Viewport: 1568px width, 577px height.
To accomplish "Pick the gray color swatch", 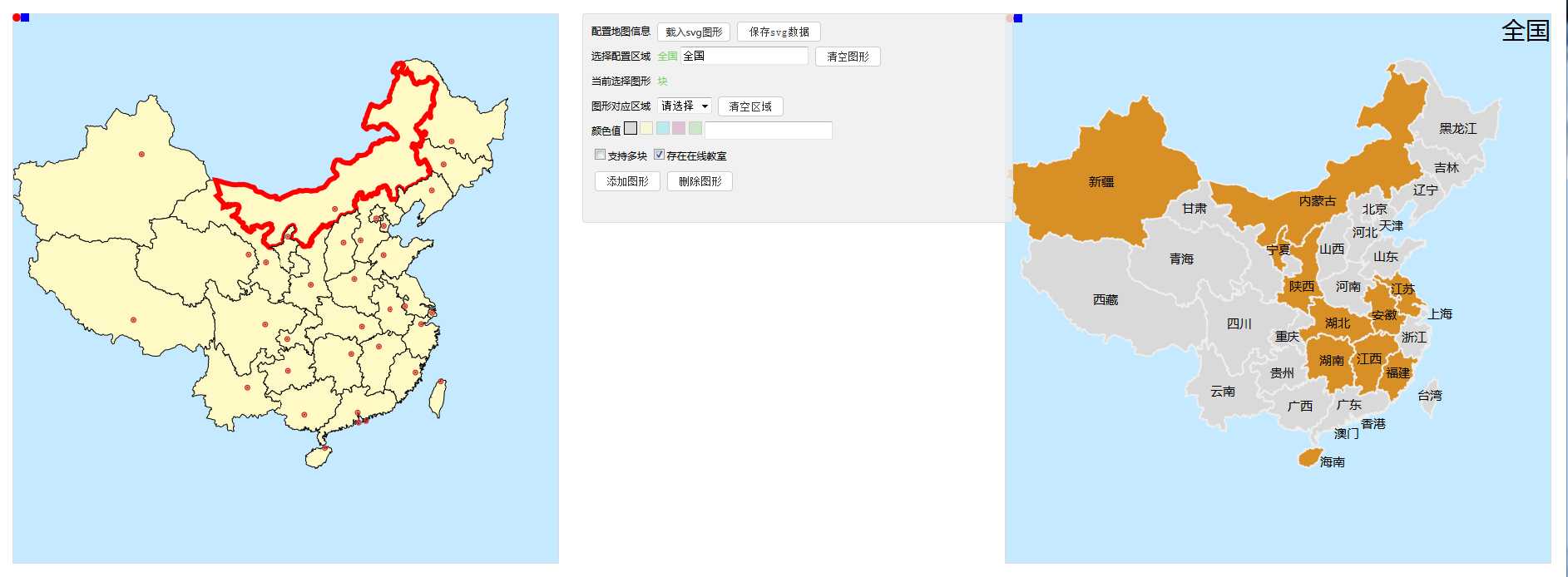I will (x=631, y=128).
